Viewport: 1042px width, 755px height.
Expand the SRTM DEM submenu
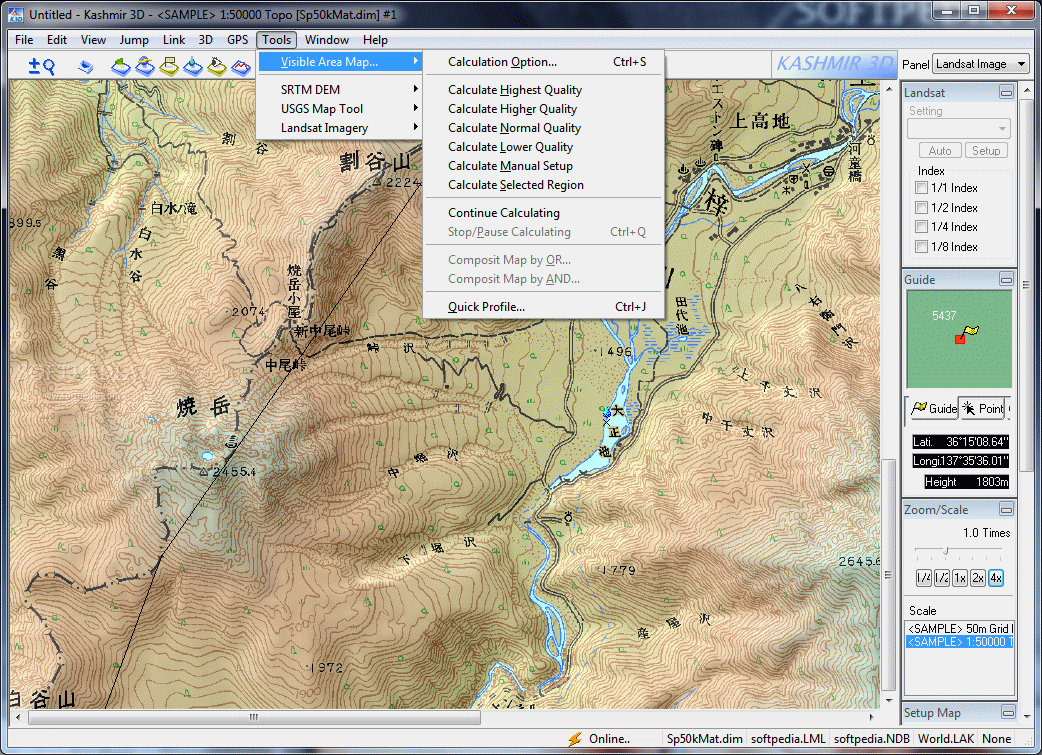[339, 90]
